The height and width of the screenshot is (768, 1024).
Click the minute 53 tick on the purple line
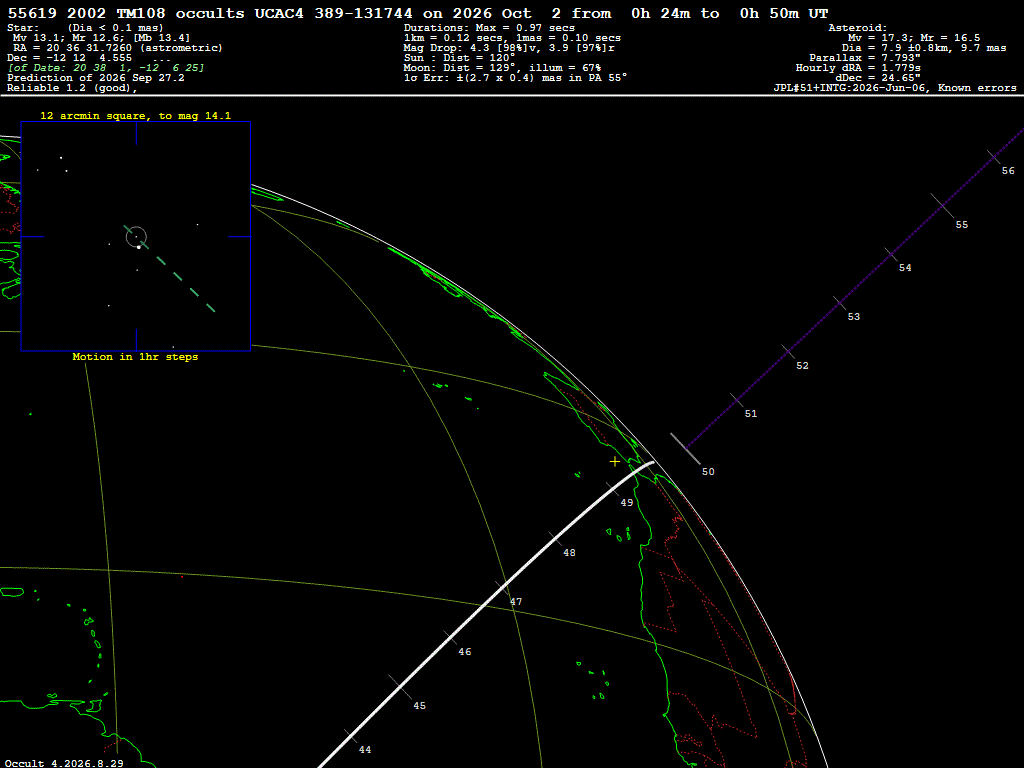(x=840, y=303)
